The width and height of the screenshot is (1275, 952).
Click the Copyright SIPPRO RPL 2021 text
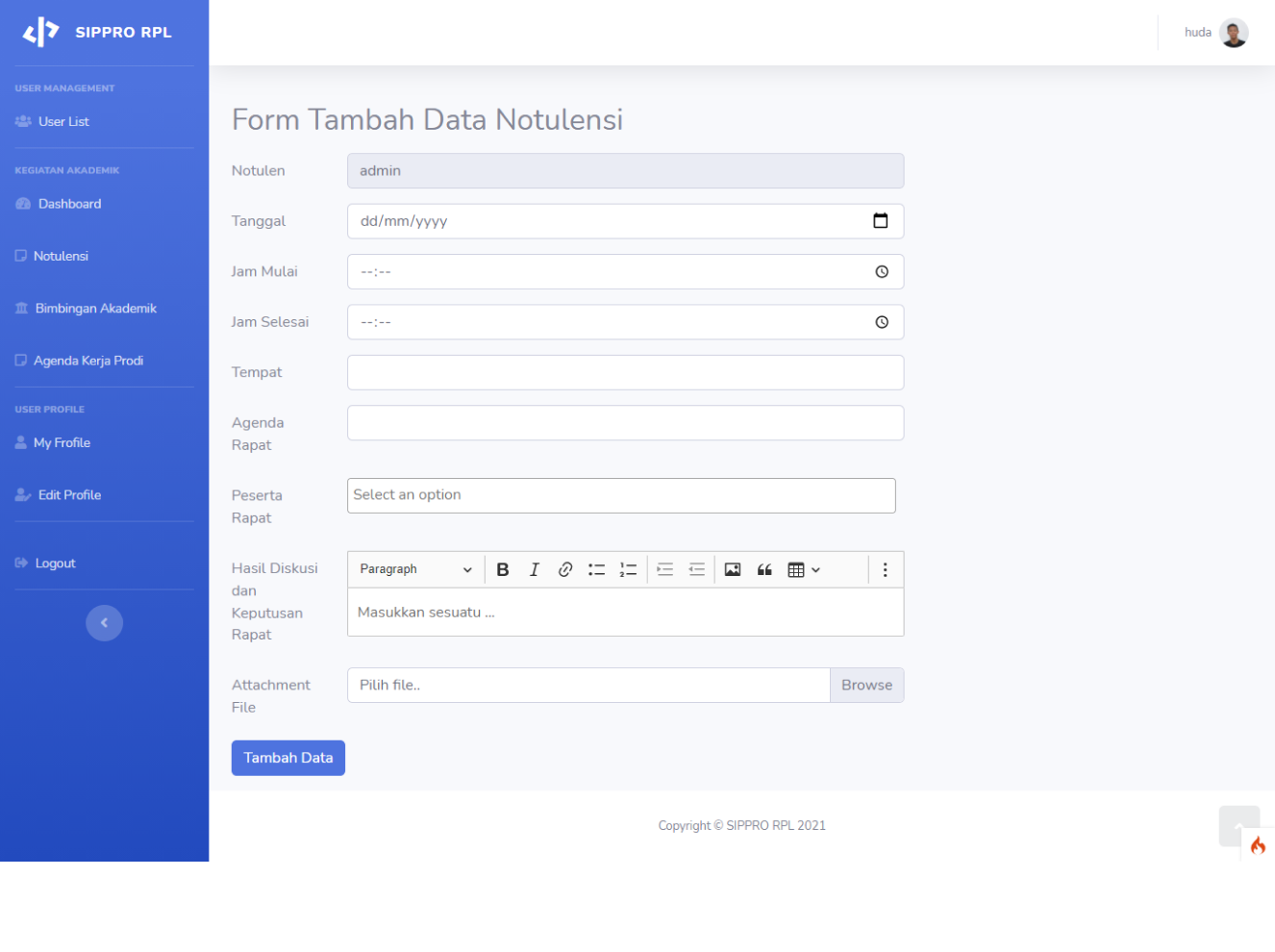[742, 826]
